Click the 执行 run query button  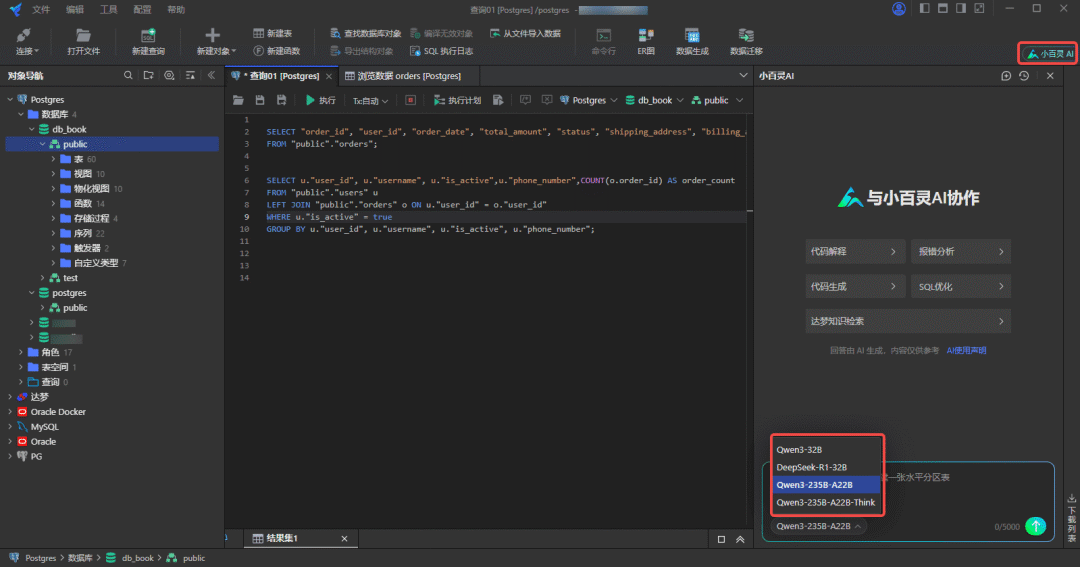pyautogui.click(x=320, y=101)
